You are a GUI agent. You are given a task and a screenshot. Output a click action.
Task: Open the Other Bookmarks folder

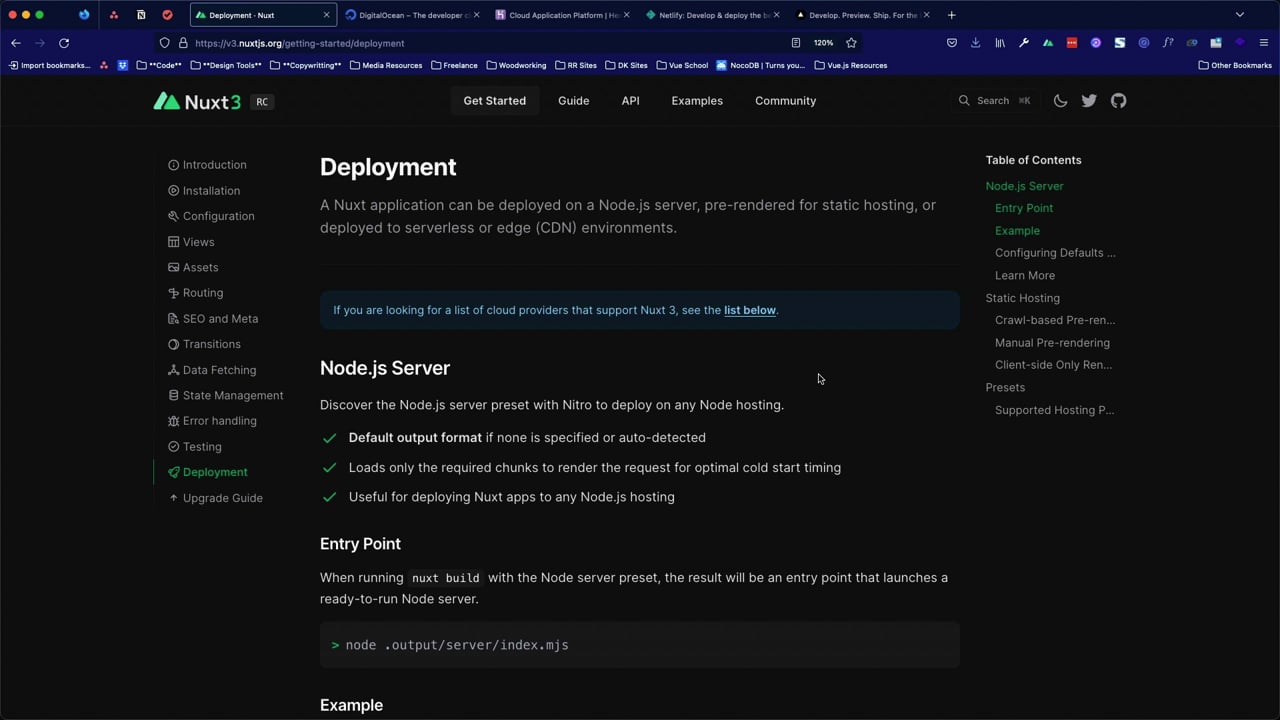tap(1235, 65)
